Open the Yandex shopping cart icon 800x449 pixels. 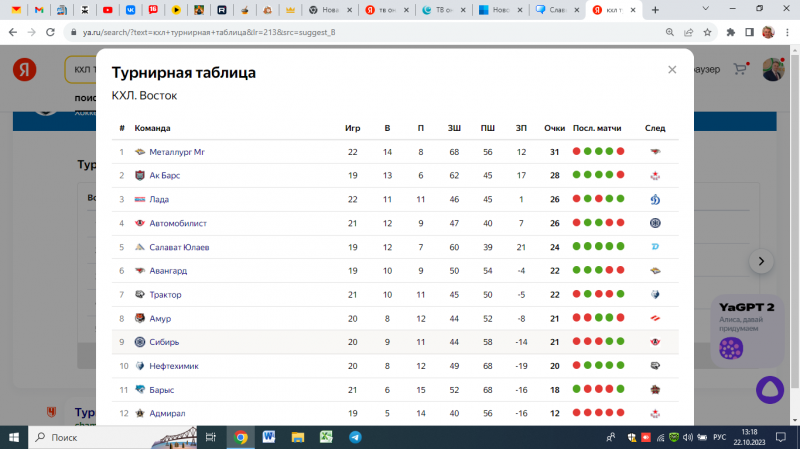tap(740, 70)
